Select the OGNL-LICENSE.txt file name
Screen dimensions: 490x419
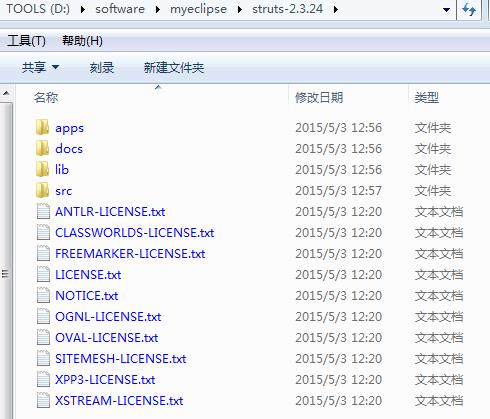tap(108, 317)
